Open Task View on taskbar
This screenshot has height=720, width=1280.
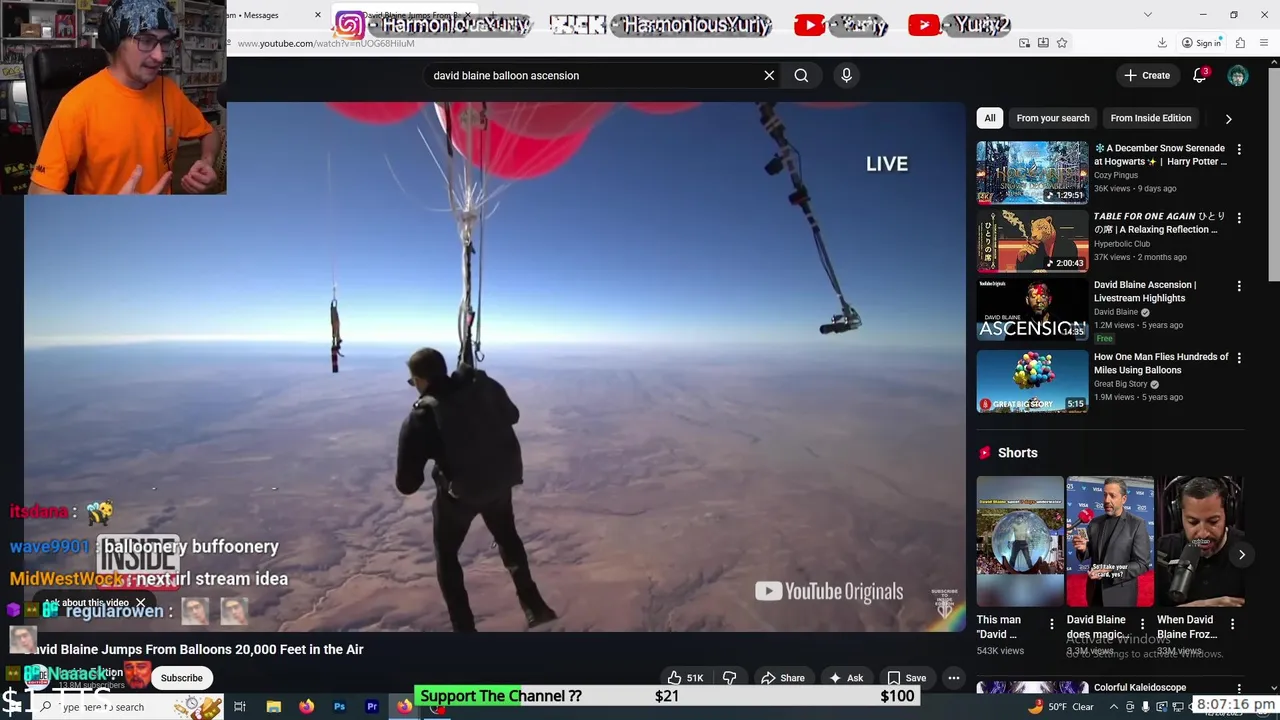coord(240,707)
